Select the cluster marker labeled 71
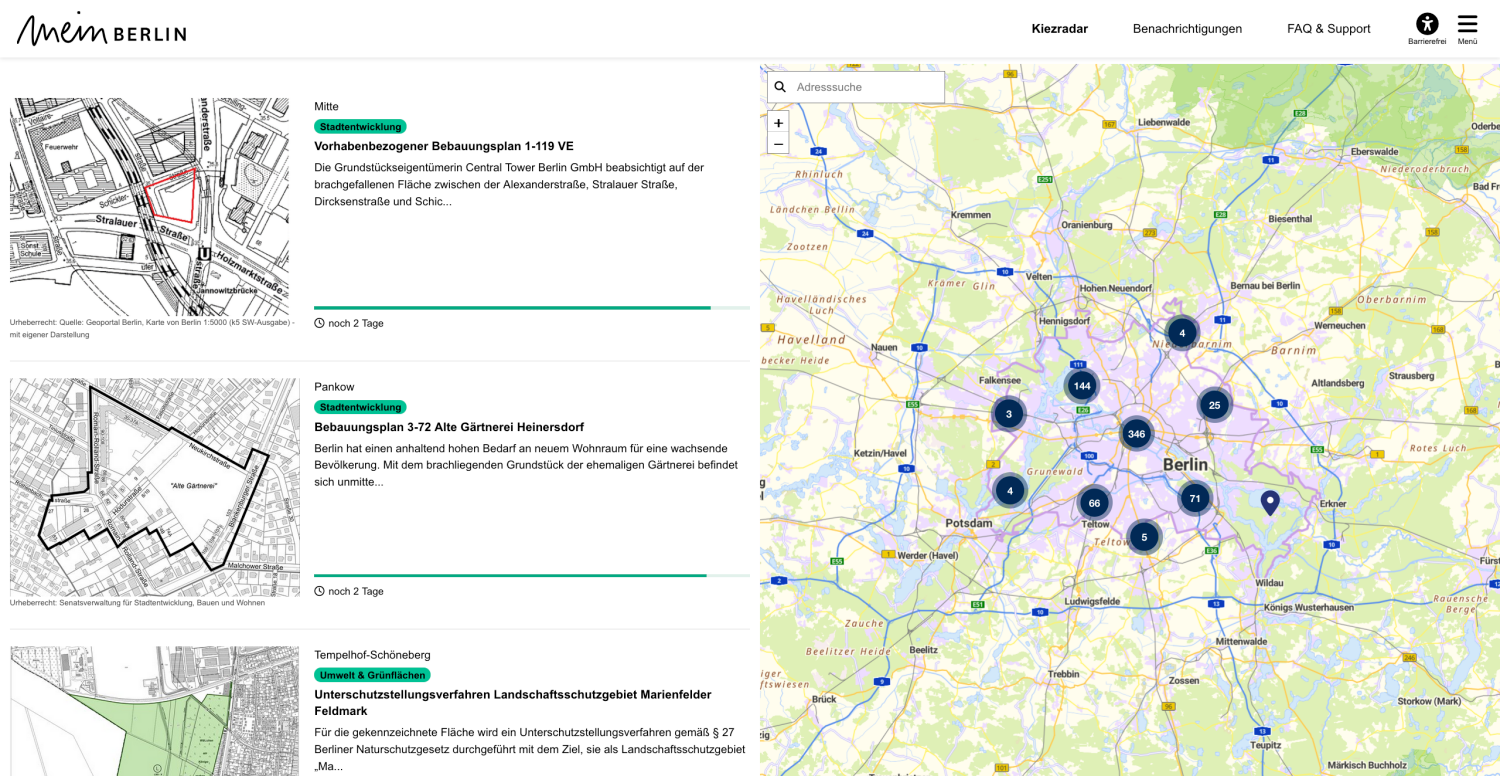Screen dimensions: 1500x776 point(1195,498)
